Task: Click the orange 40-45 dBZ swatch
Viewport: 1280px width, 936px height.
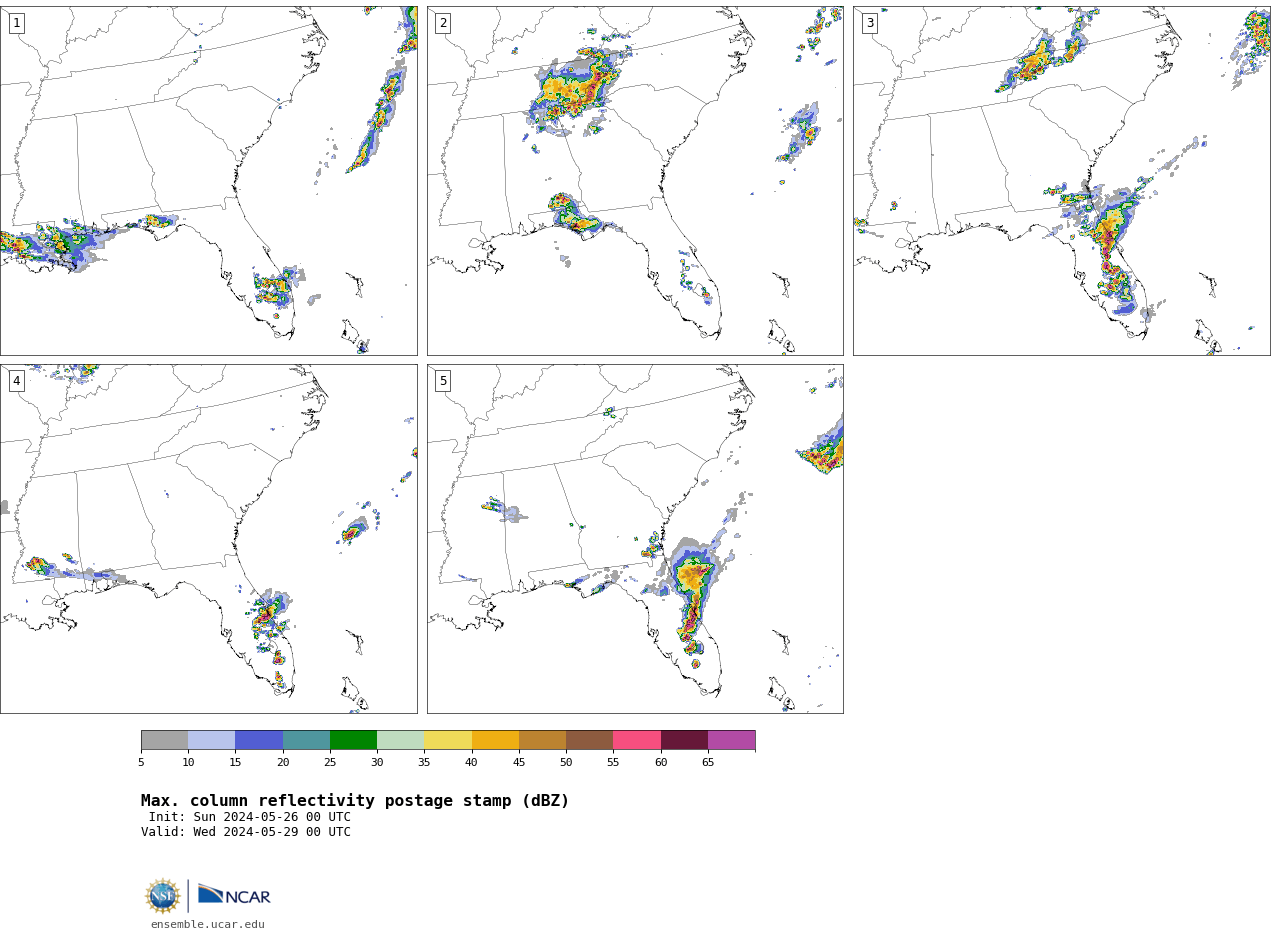Action: (x=495, y=740)
